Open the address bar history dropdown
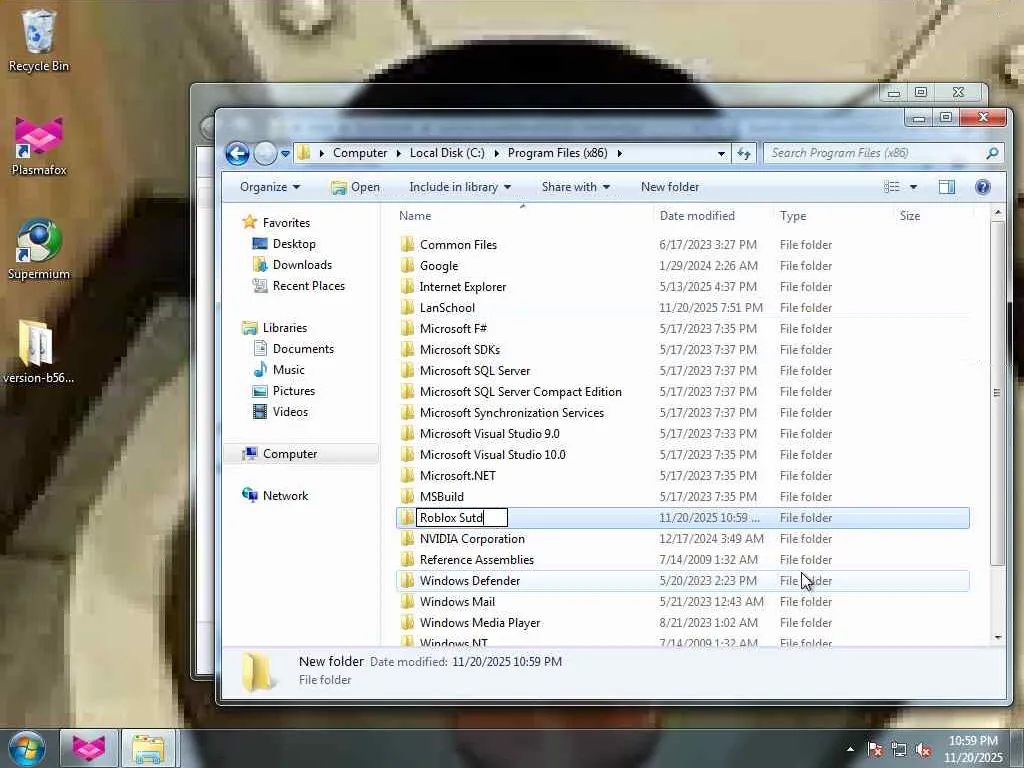Screen dimensions: 1024x768 [721, 154]
